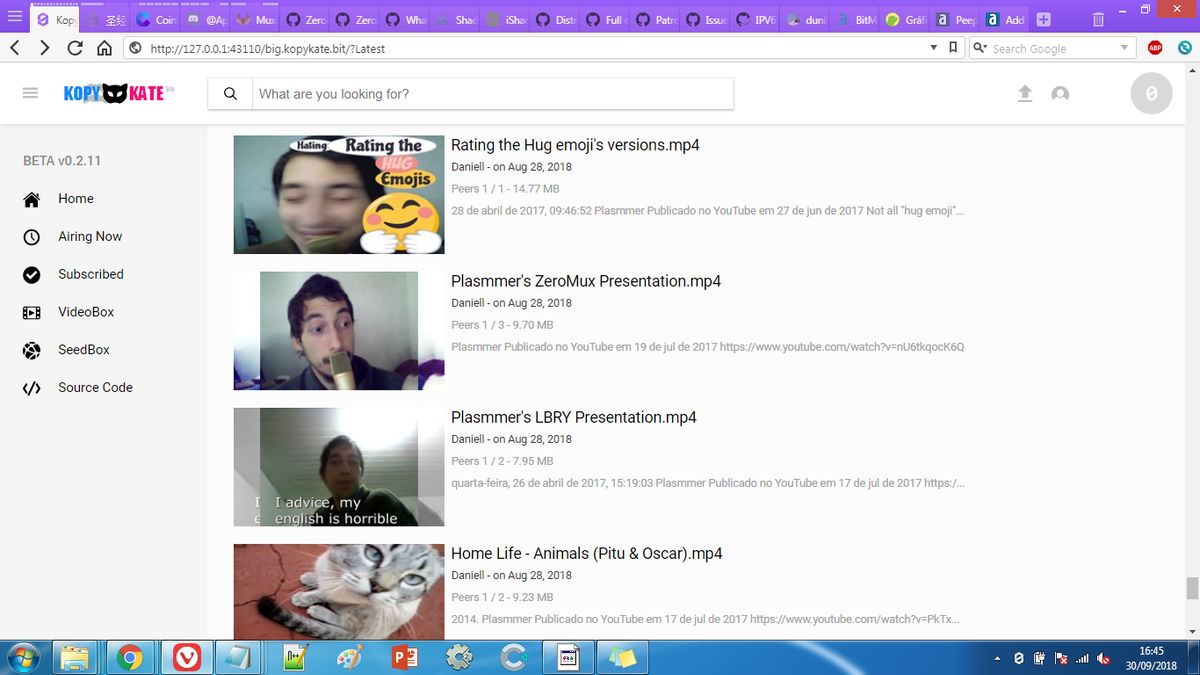Open Home Life - Animals video
This screenshot has height=675, width=1200.
click(585, 552)
